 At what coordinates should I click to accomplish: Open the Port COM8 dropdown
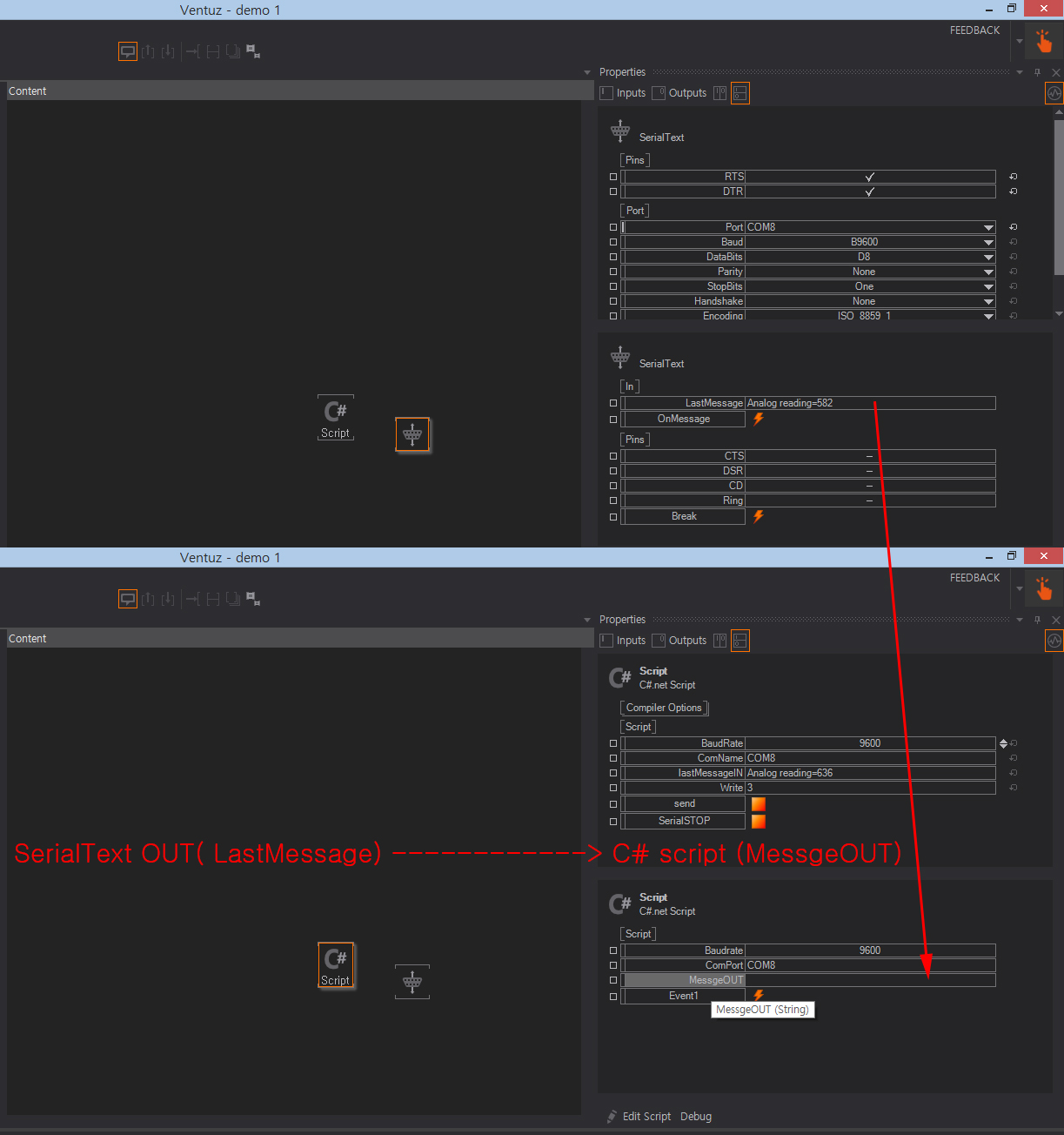[988, 227]
